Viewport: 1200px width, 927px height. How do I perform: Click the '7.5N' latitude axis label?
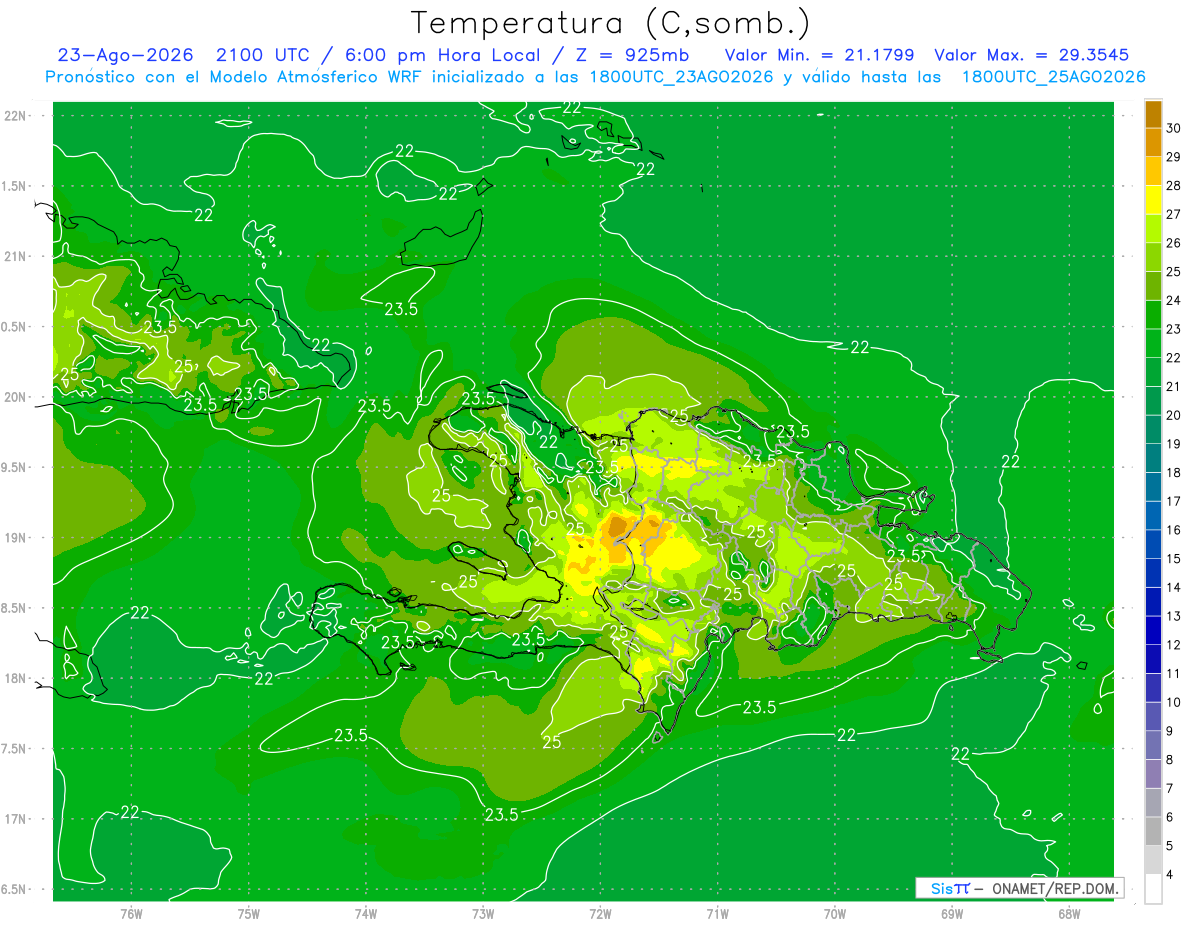click(15, 749)
